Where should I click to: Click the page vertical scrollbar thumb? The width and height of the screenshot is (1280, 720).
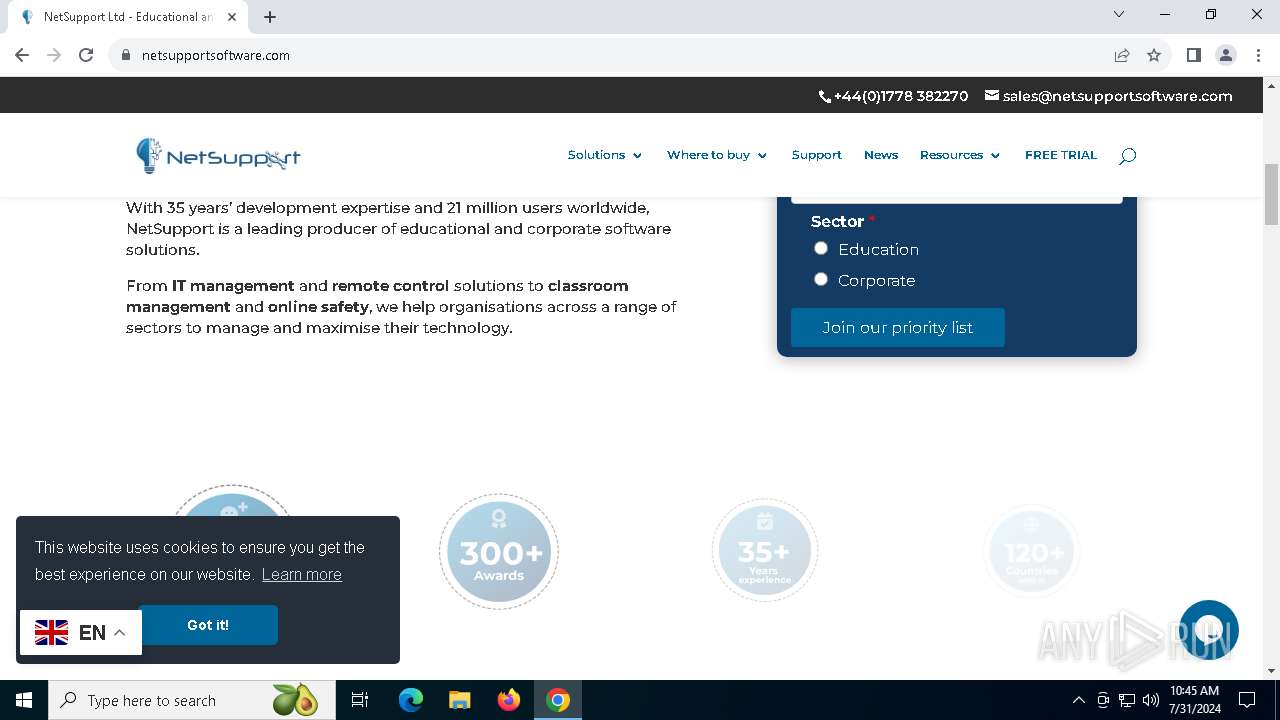tap(1271, 194)
